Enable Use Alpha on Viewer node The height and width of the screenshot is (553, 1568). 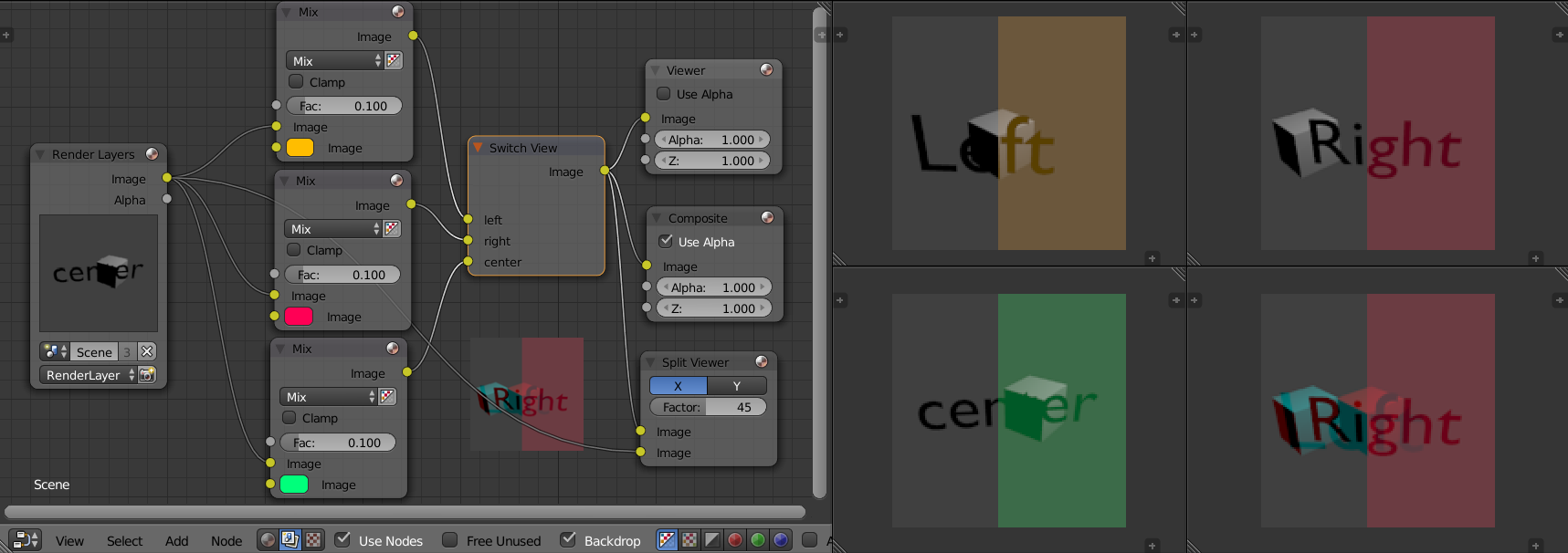click(664, 94)
